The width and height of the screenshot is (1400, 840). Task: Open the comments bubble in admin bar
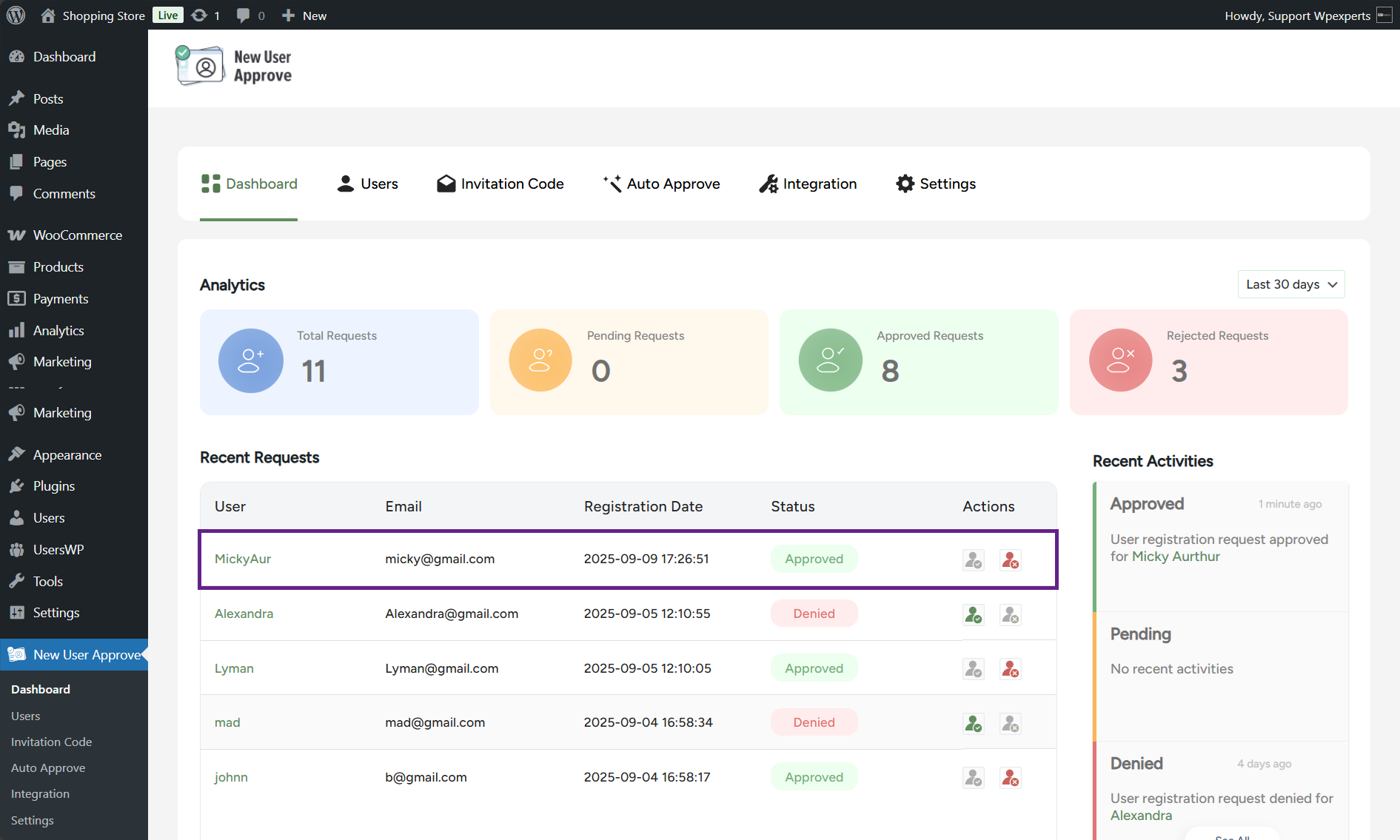(250, 16)
